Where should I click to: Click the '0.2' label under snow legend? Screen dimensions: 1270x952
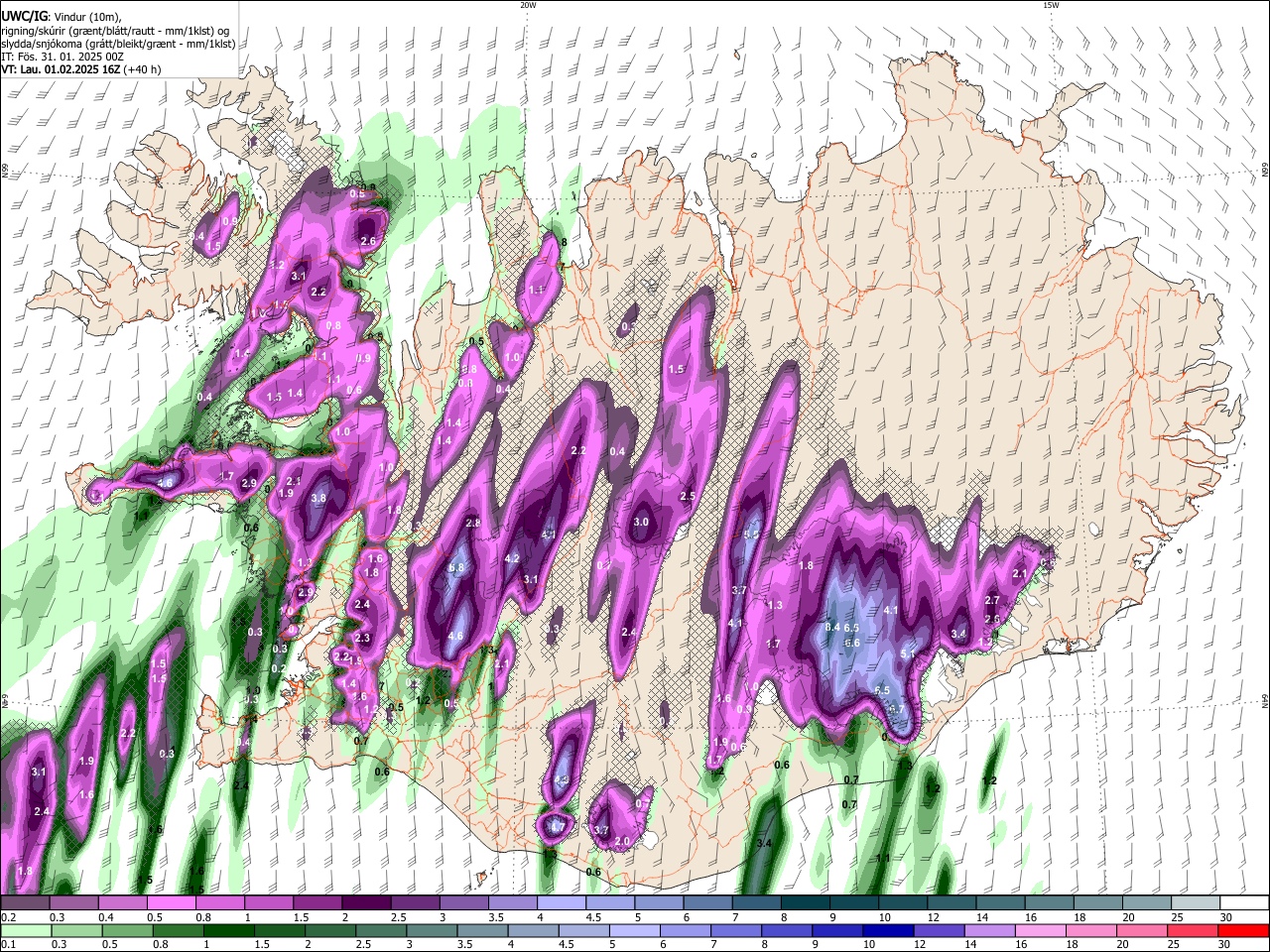(x=8, y=916)
